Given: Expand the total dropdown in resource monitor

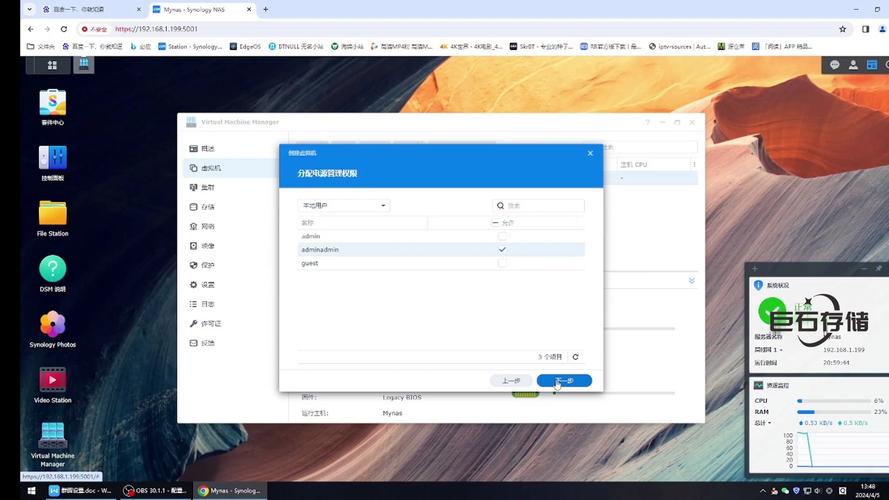Looking at the screenshot, I should click(x=765, y=422).
